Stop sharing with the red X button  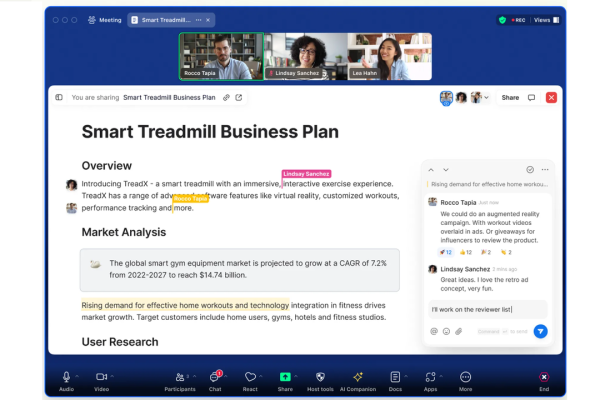pos(551,98)
